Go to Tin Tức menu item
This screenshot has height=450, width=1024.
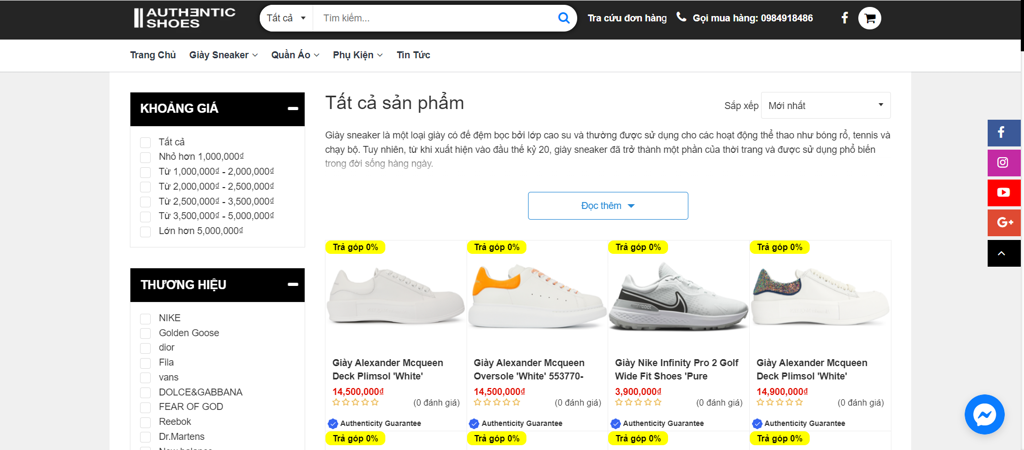[413, 55]
